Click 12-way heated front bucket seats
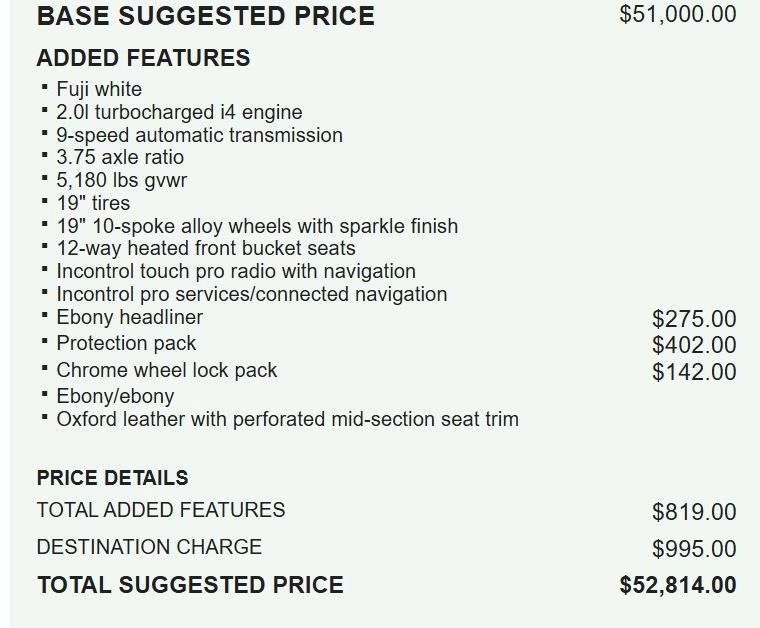Image resolution: width=760 pixels, height=628 pixels. point(206,248)
